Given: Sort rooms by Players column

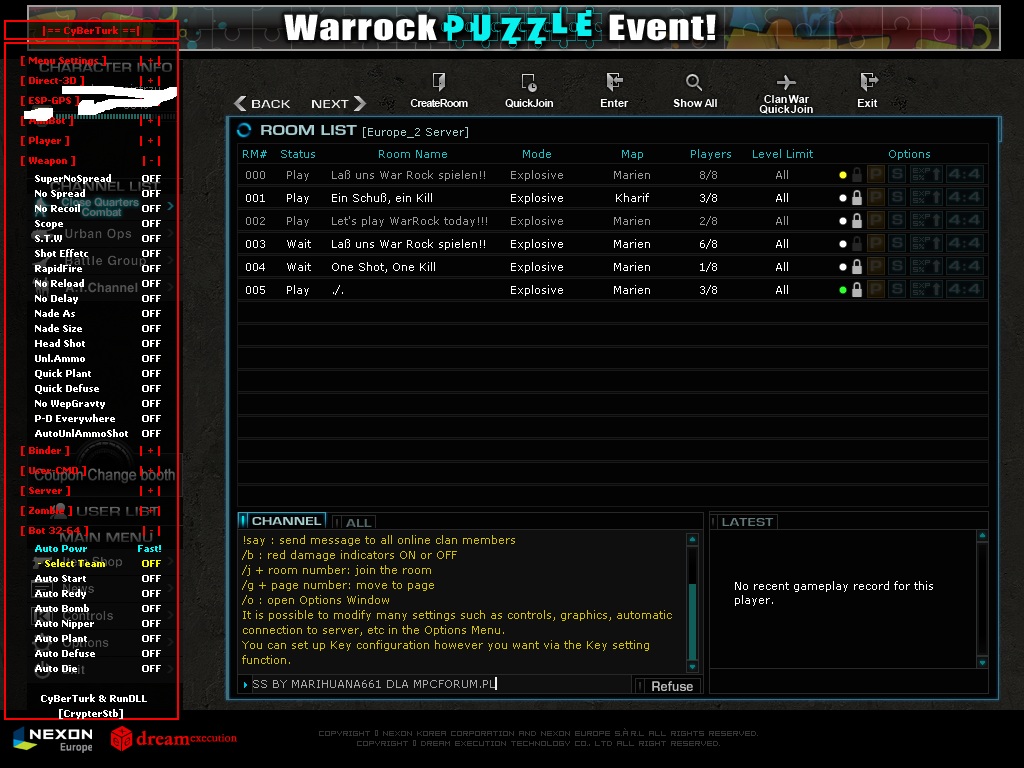Looking at the screenshot, I should [711, 154].
